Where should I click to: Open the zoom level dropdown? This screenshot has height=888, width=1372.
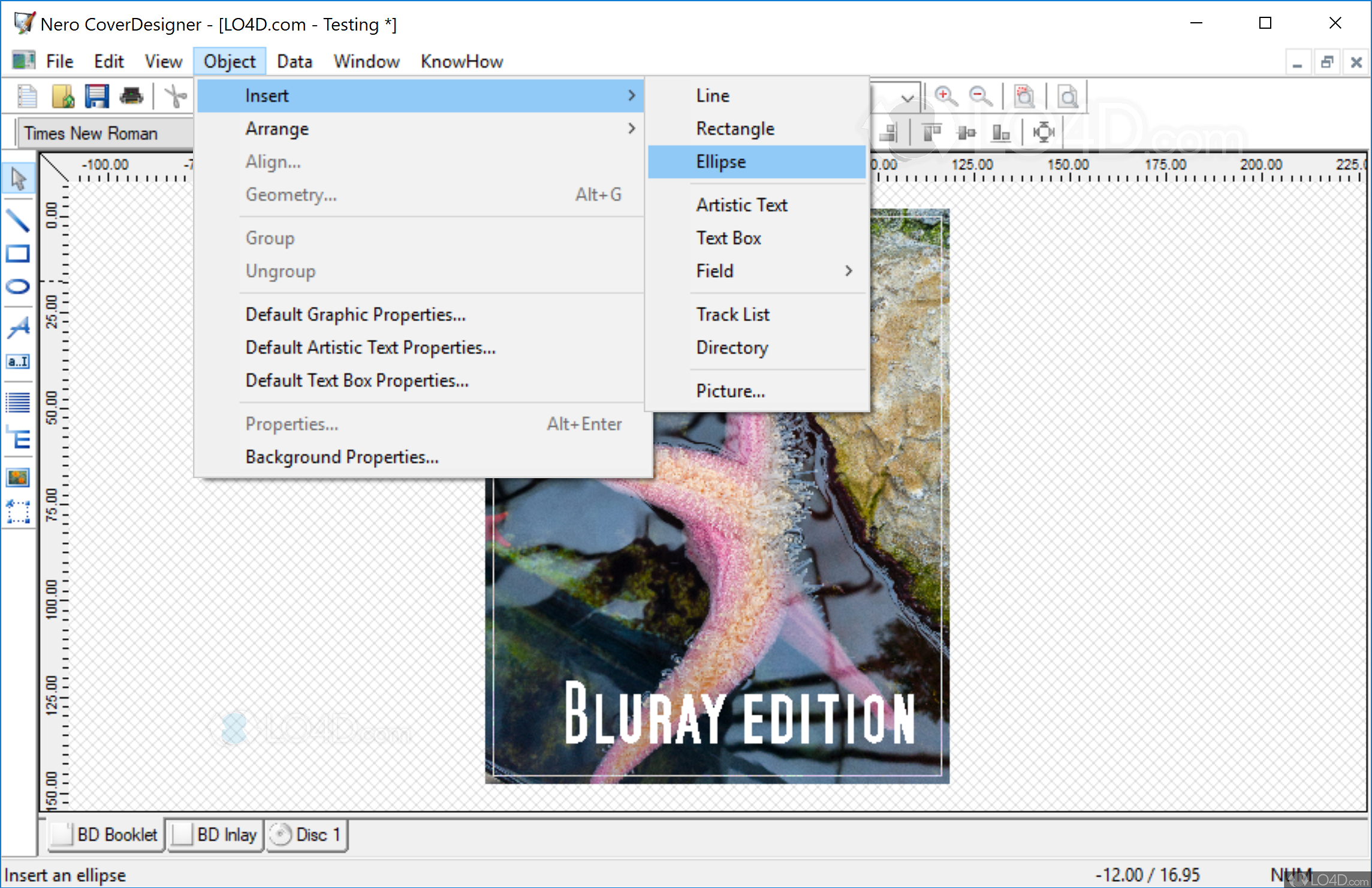pos(907,97)
